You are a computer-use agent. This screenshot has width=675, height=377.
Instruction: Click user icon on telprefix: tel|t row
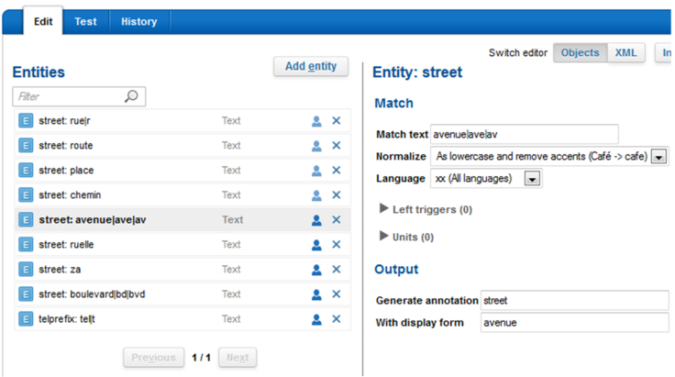(316, 319)
